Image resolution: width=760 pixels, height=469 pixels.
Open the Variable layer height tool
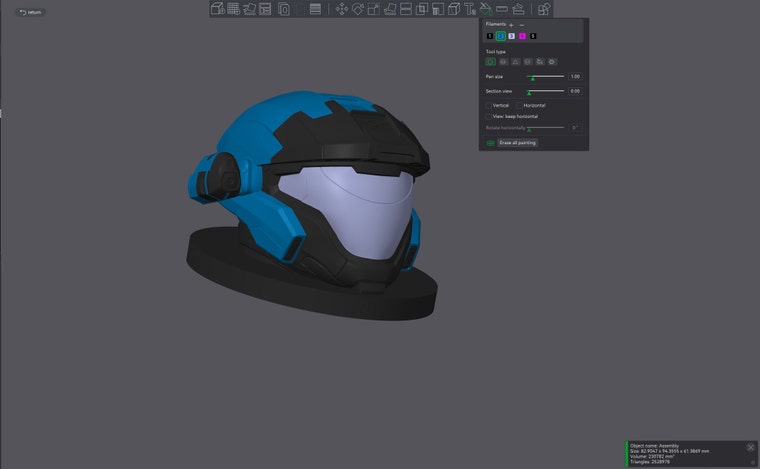315,9
